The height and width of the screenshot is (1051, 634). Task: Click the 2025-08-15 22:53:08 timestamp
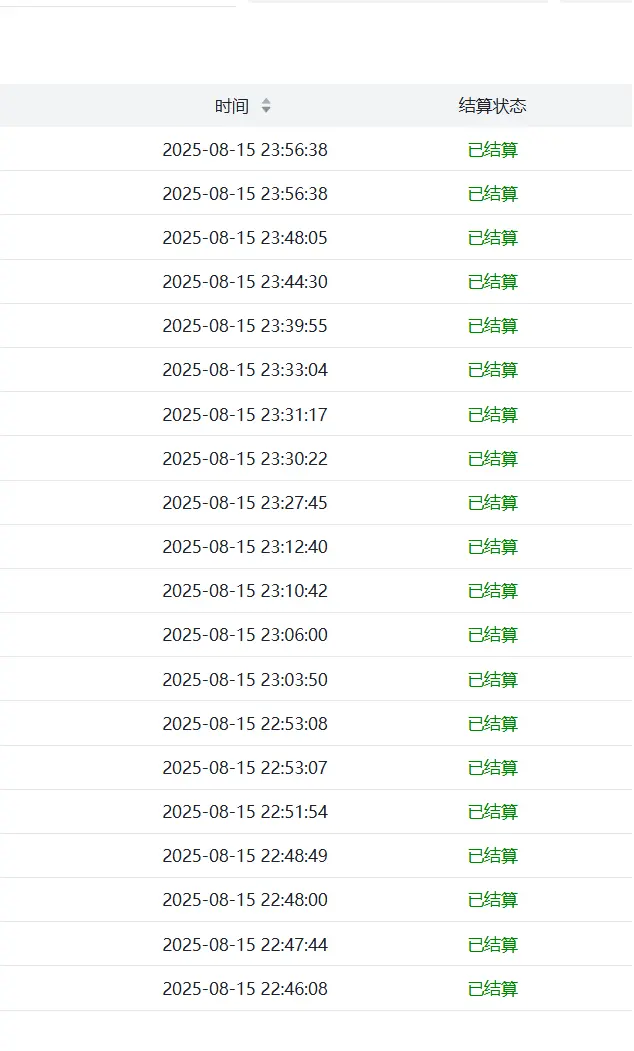pyautogui.click(x=245, y=724)
